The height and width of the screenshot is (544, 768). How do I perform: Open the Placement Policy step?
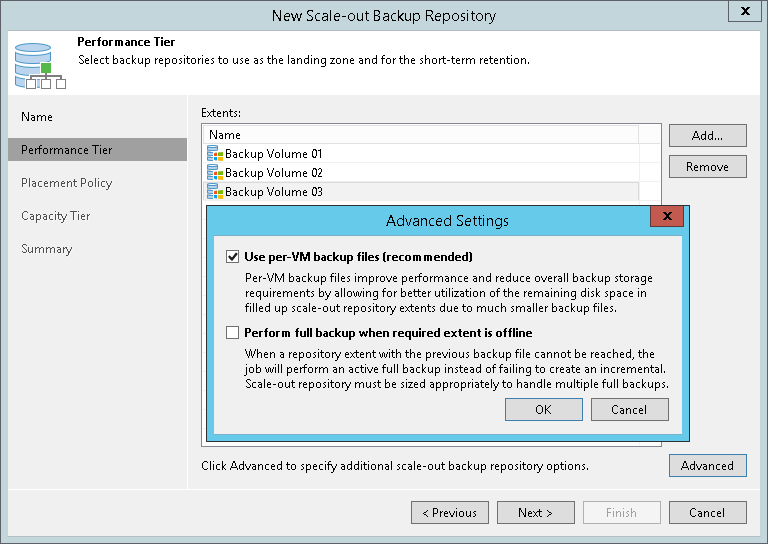67,183
